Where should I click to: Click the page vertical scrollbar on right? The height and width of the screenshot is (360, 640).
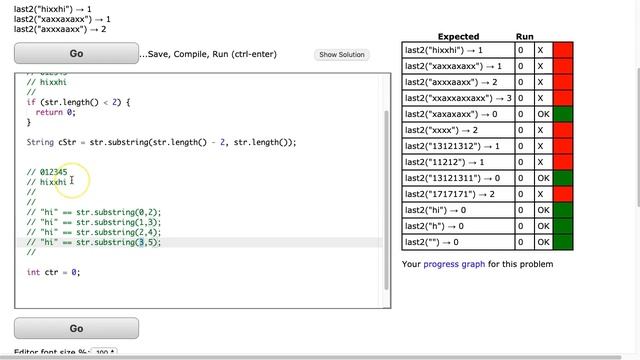(x=638, y=137)
